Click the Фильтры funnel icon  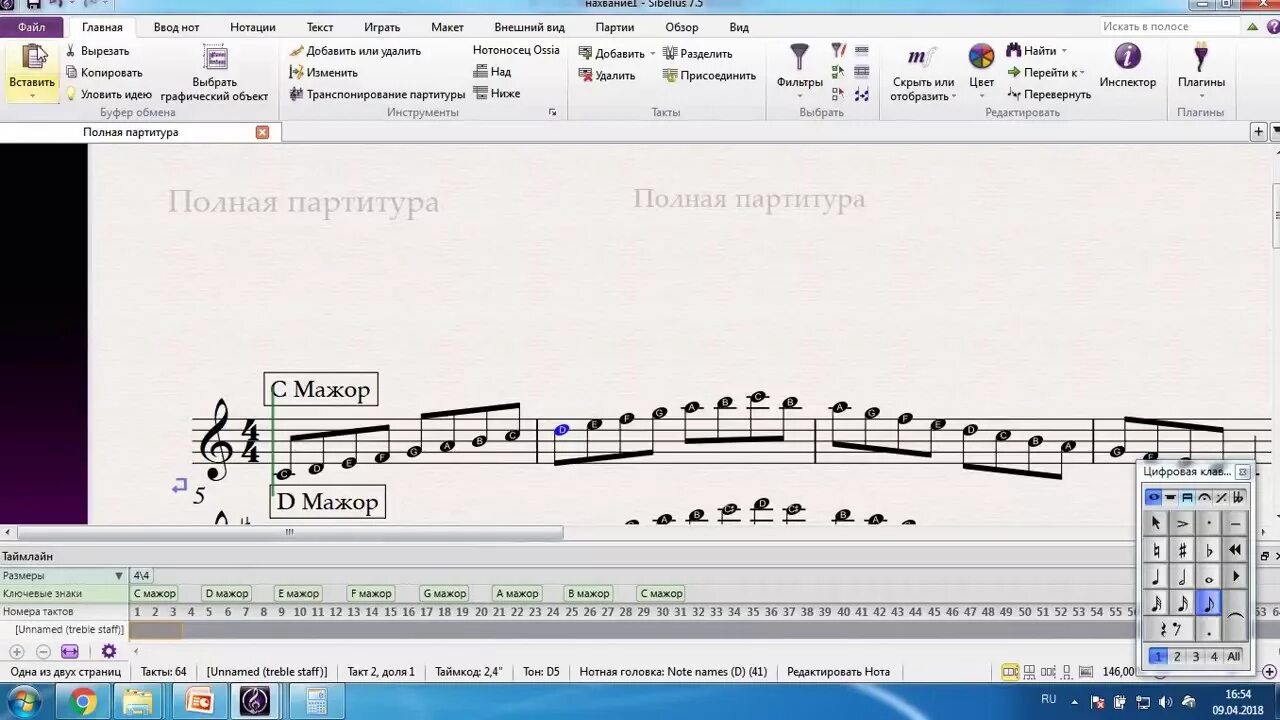pos(799,57)
